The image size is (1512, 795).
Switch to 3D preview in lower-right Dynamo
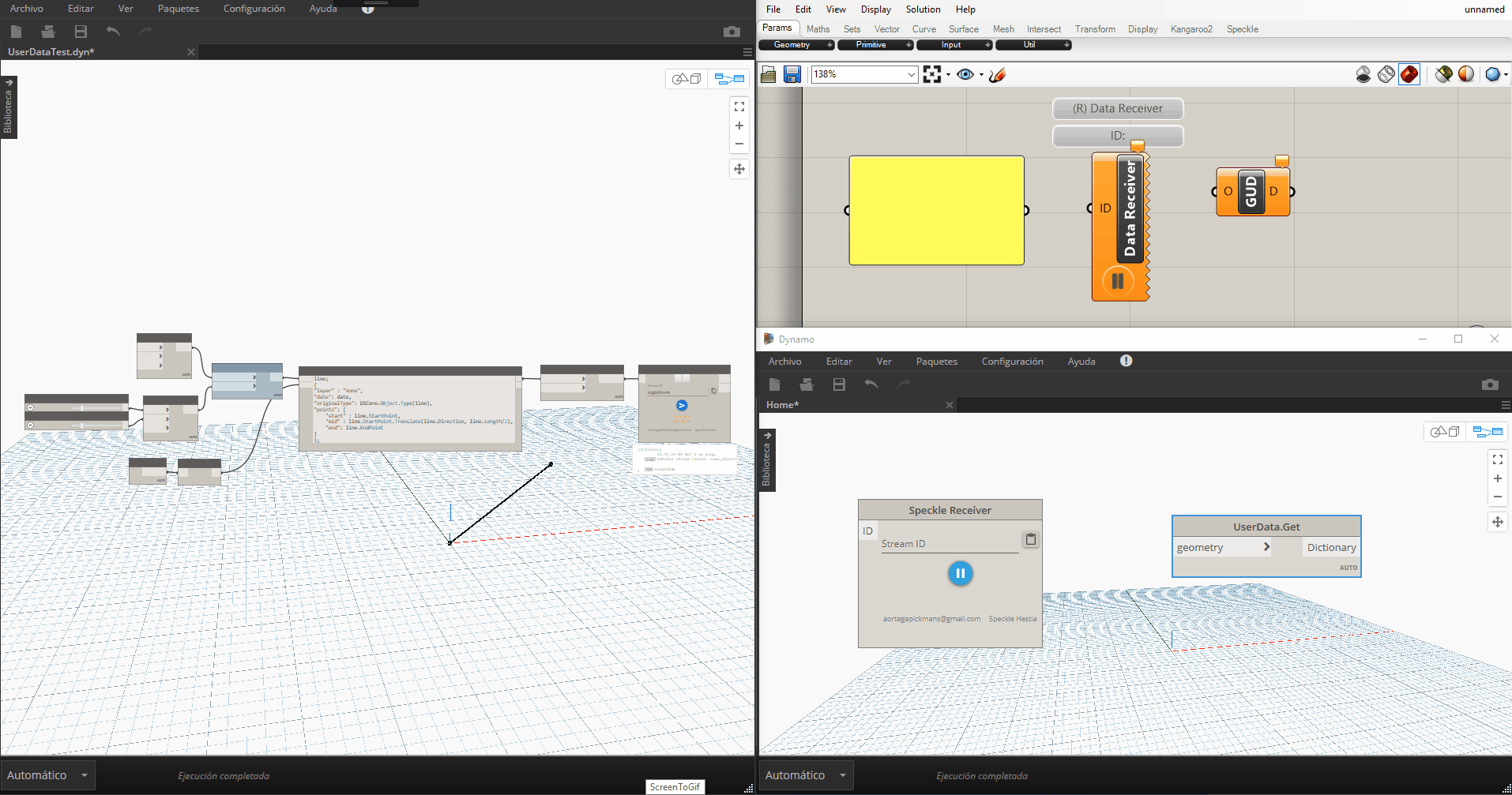click(x=1445, y=432)
